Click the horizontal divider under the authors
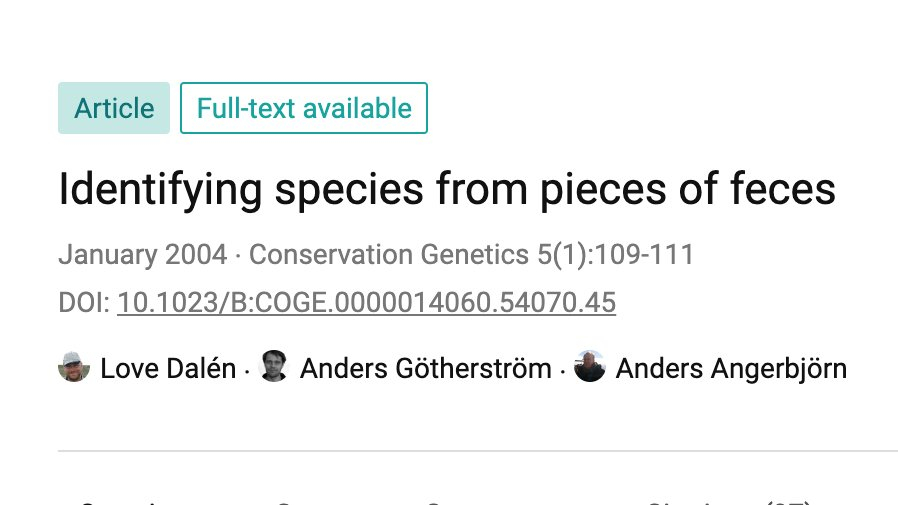Screen dimensions: 898x505 click(477, 451)
